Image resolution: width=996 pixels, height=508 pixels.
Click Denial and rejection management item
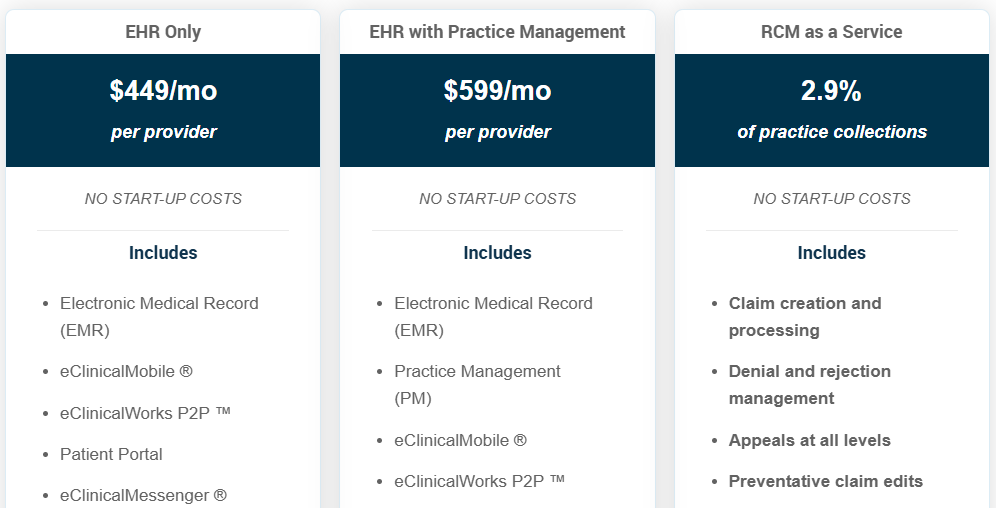pyautogui.click(x=810, y=385)
